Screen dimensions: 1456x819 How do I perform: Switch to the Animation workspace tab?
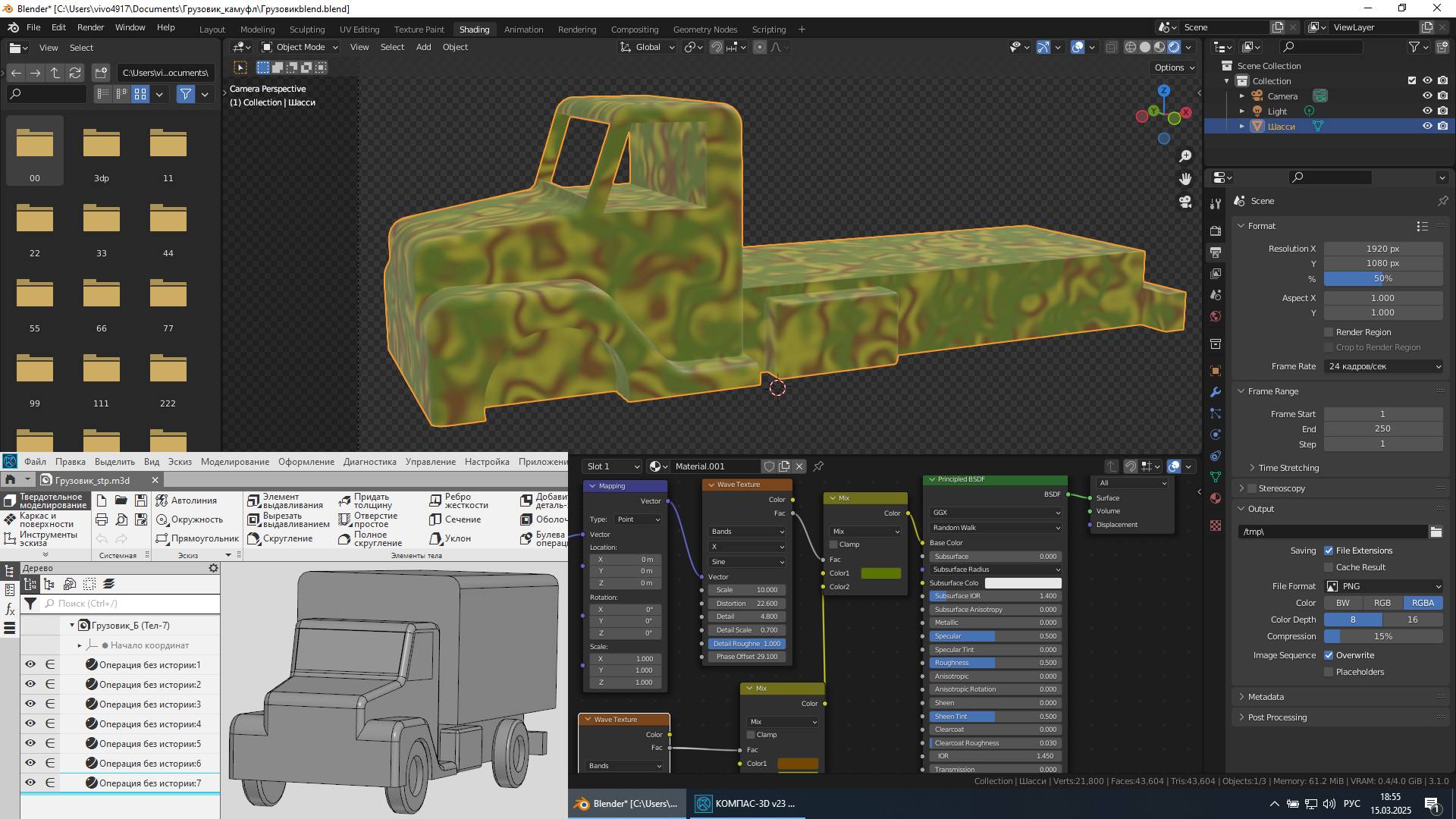point(523,29)
